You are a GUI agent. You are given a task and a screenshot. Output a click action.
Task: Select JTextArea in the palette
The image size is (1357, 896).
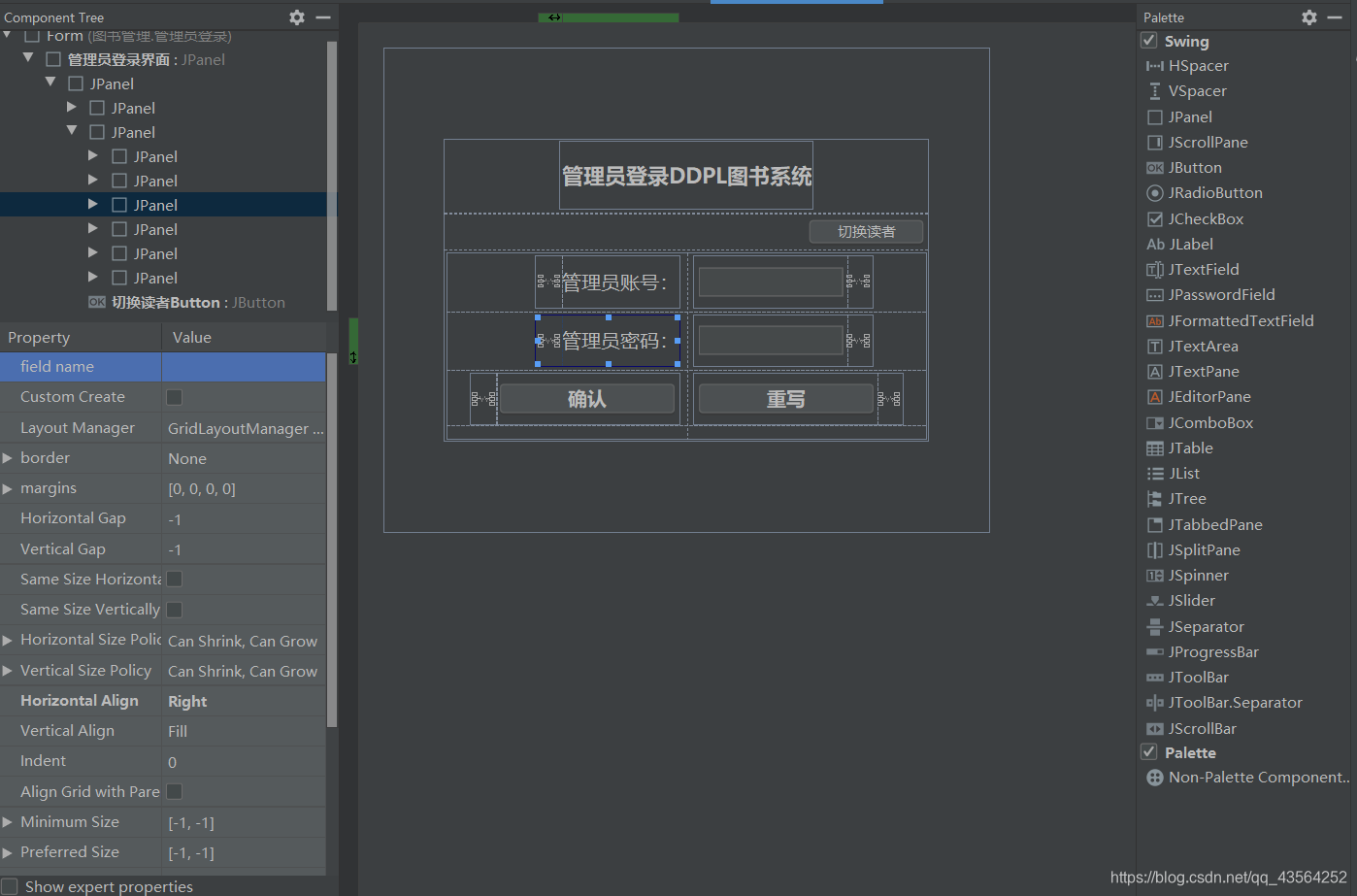pos(1192,347)
